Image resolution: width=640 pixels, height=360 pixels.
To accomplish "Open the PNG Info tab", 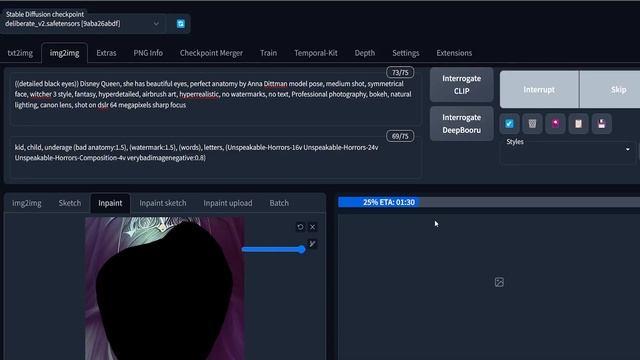I will point(148,53).
